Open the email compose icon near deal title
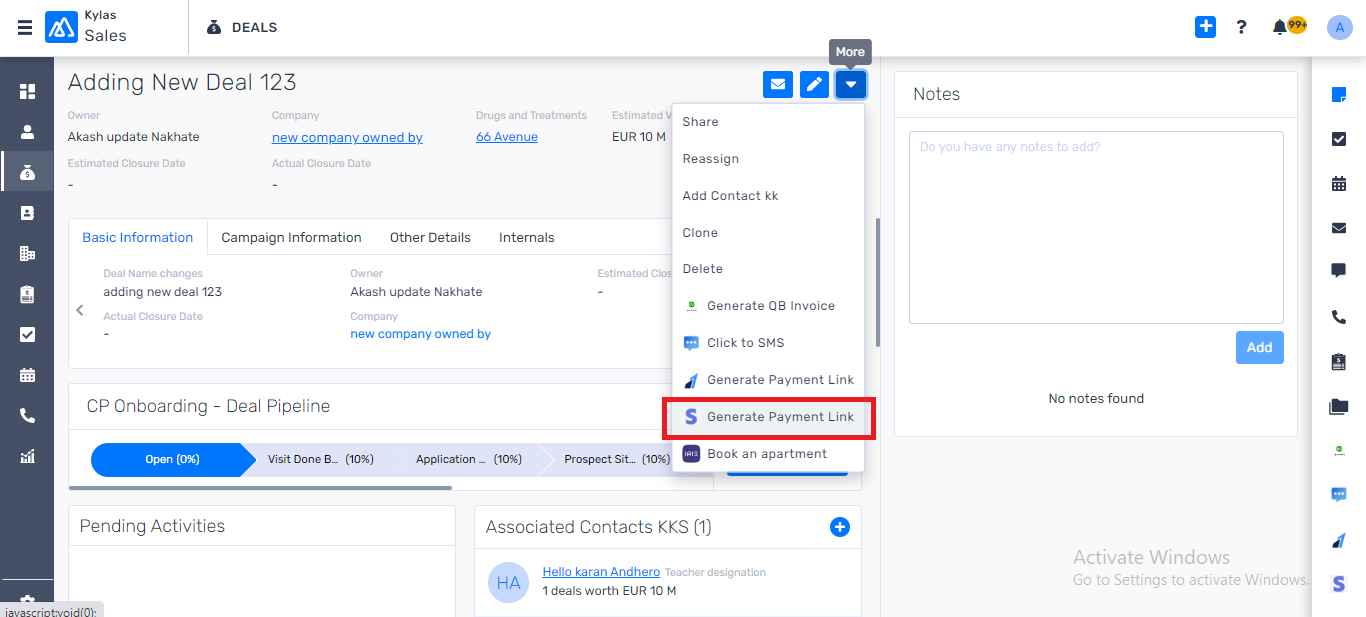This screenshot has height=617, width=1366. pyautogui.click(x=778, y=84)
